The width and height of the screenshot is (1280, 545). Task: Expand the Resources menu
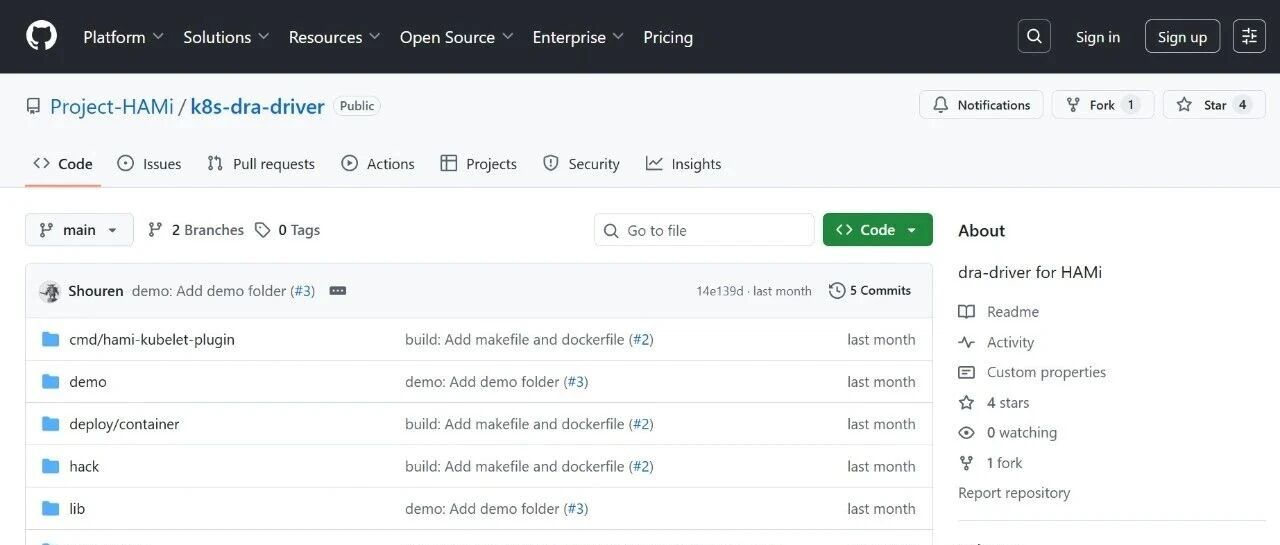tap(334, 37)
